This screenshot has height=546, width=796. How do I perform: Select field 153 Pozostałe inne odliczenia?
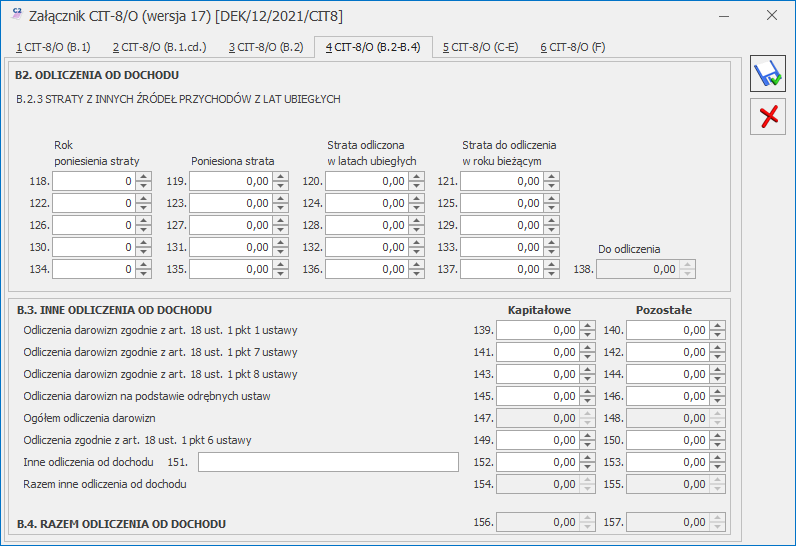pos(667,462)
